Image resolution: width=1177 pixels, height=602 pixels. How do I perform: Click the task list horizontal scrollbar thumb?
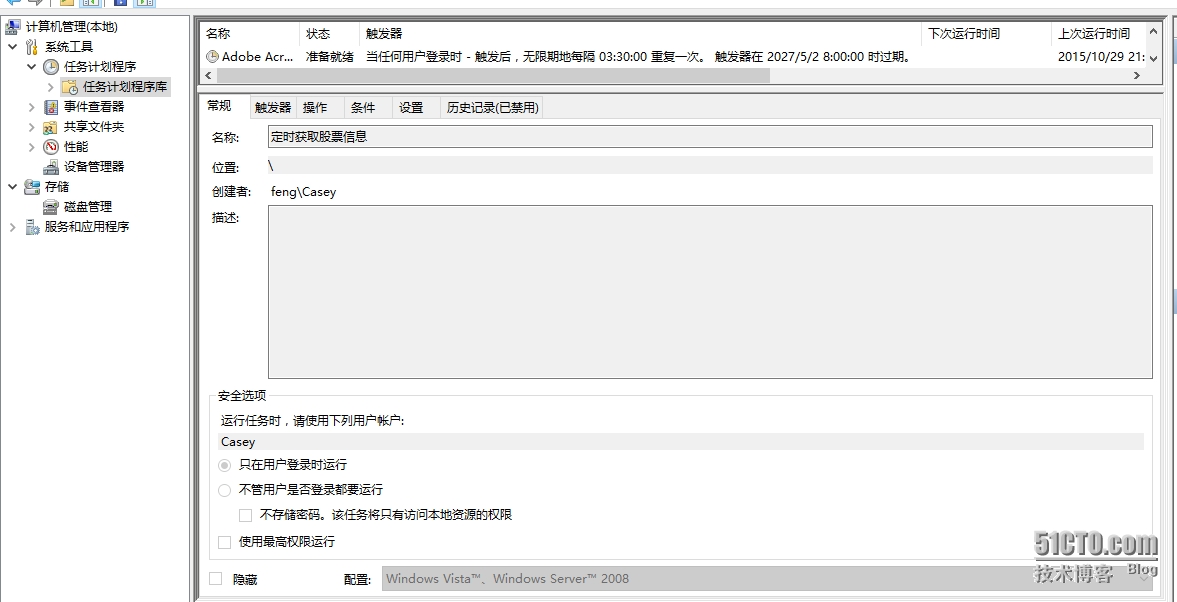492,75
